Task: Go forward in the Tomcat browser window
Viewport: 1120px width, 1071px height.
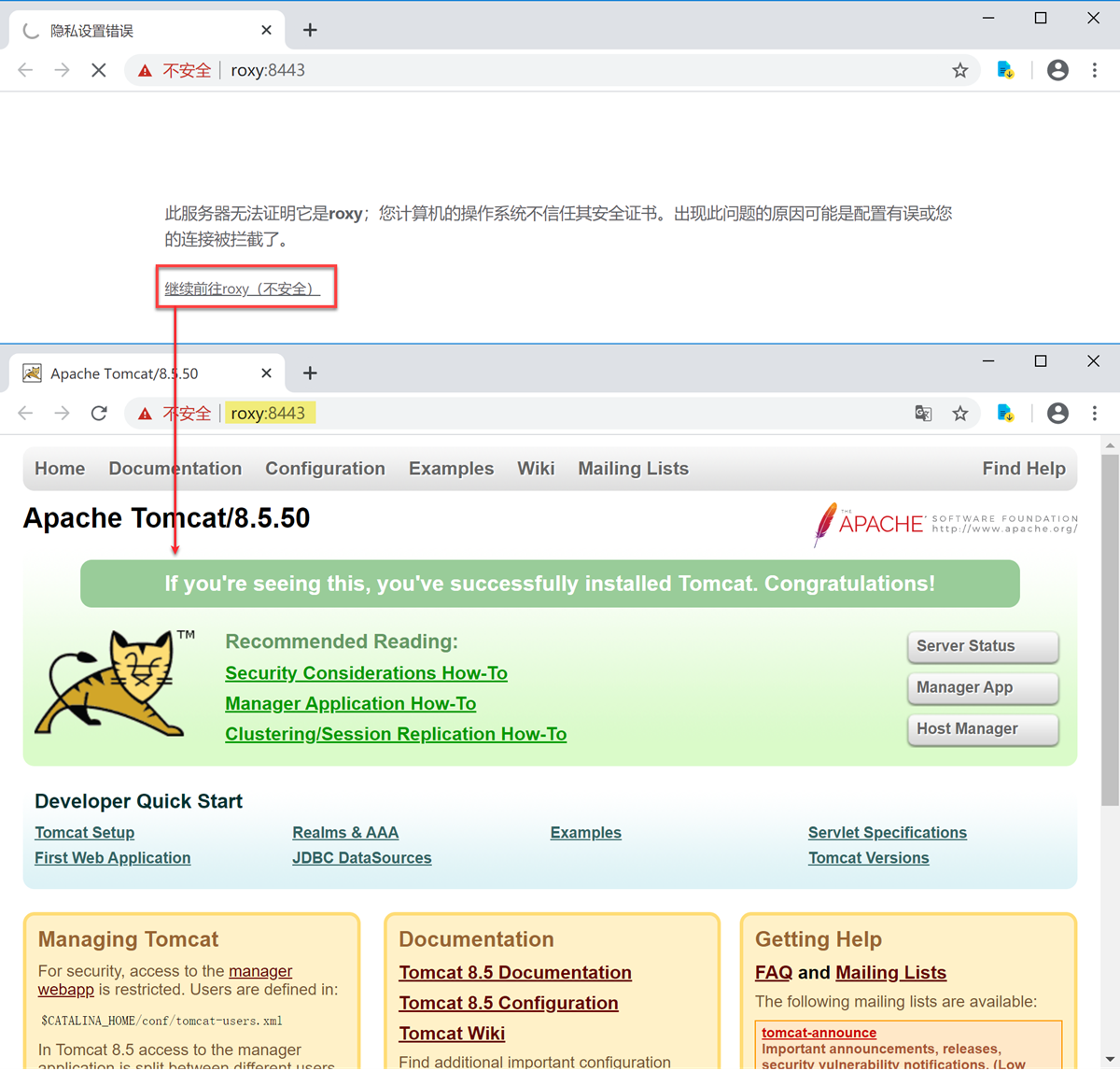Action: click(x=62, y=413)
